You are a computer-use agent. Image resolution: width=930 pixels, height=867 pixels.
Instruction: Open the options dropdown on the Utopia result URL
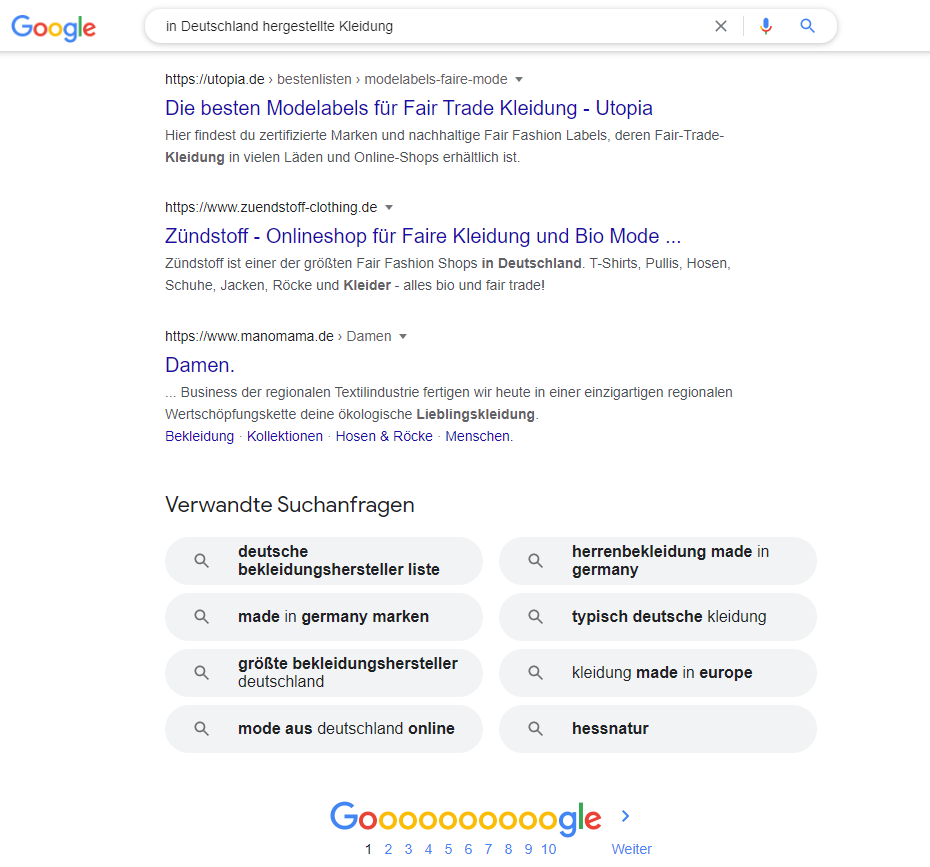point(519,79)
